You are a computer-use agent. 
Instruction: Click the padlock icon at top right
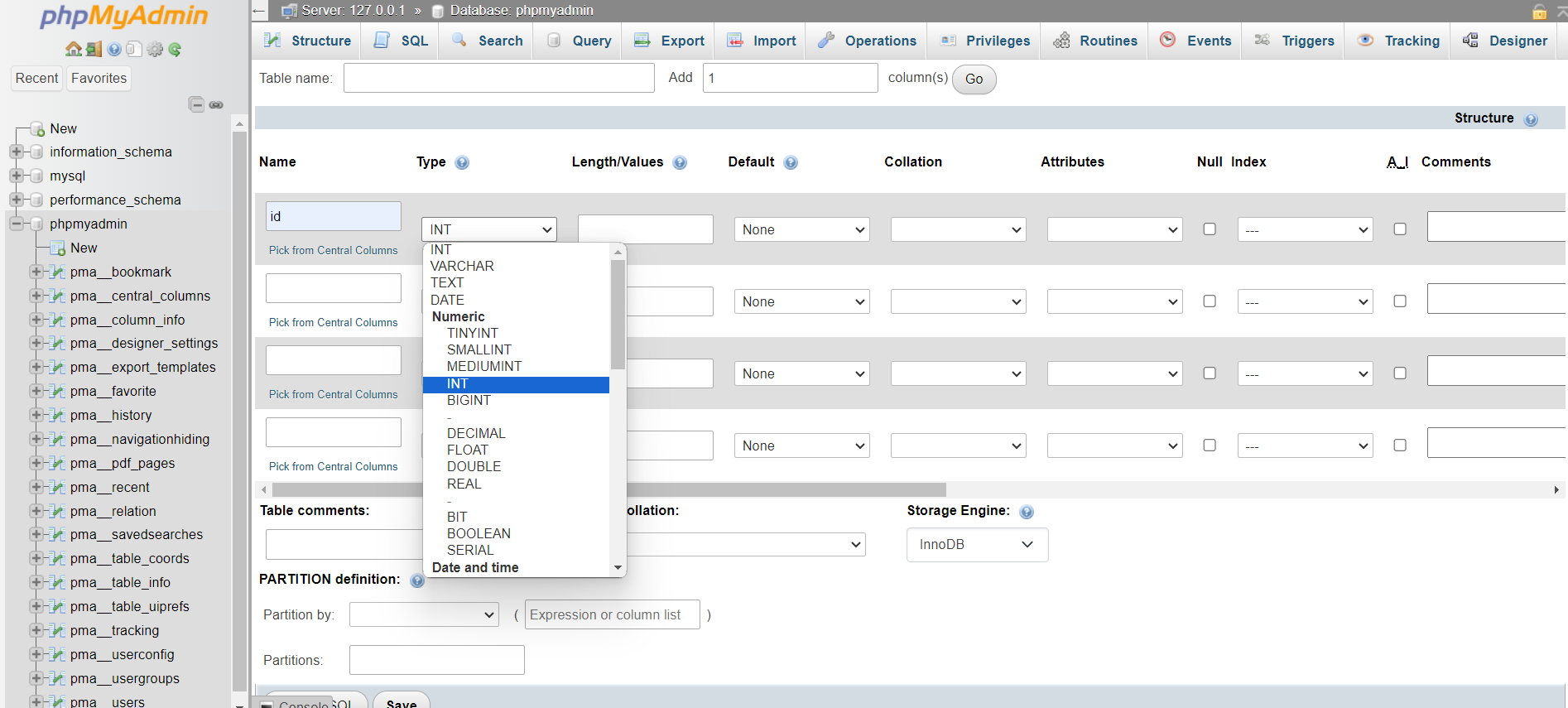click(1540, 11)
